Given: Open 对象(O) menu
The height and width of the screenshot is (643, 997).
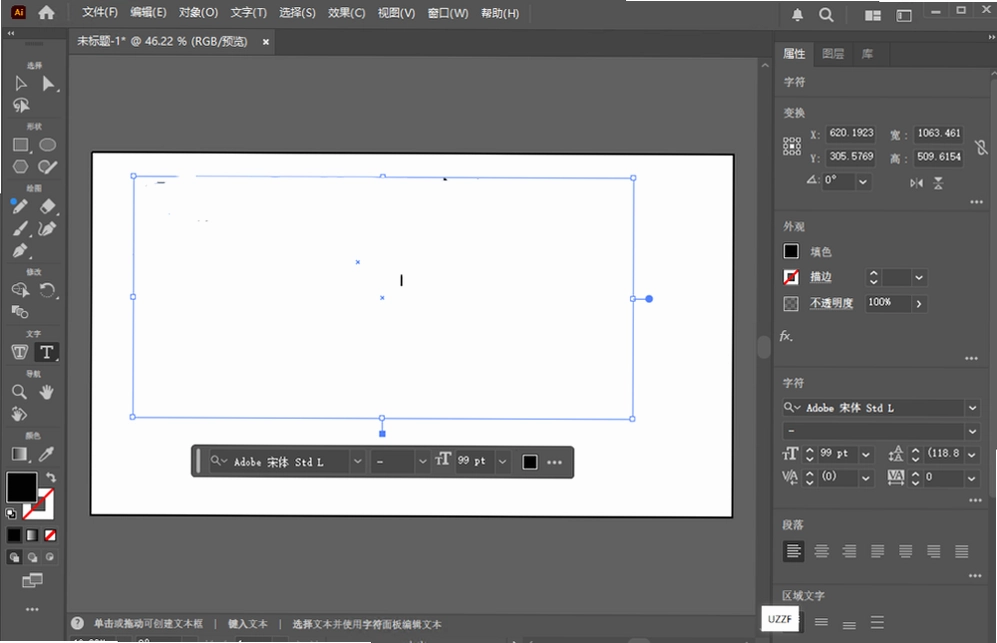Looking at the screenshot, I should click(x=198, y=13).
